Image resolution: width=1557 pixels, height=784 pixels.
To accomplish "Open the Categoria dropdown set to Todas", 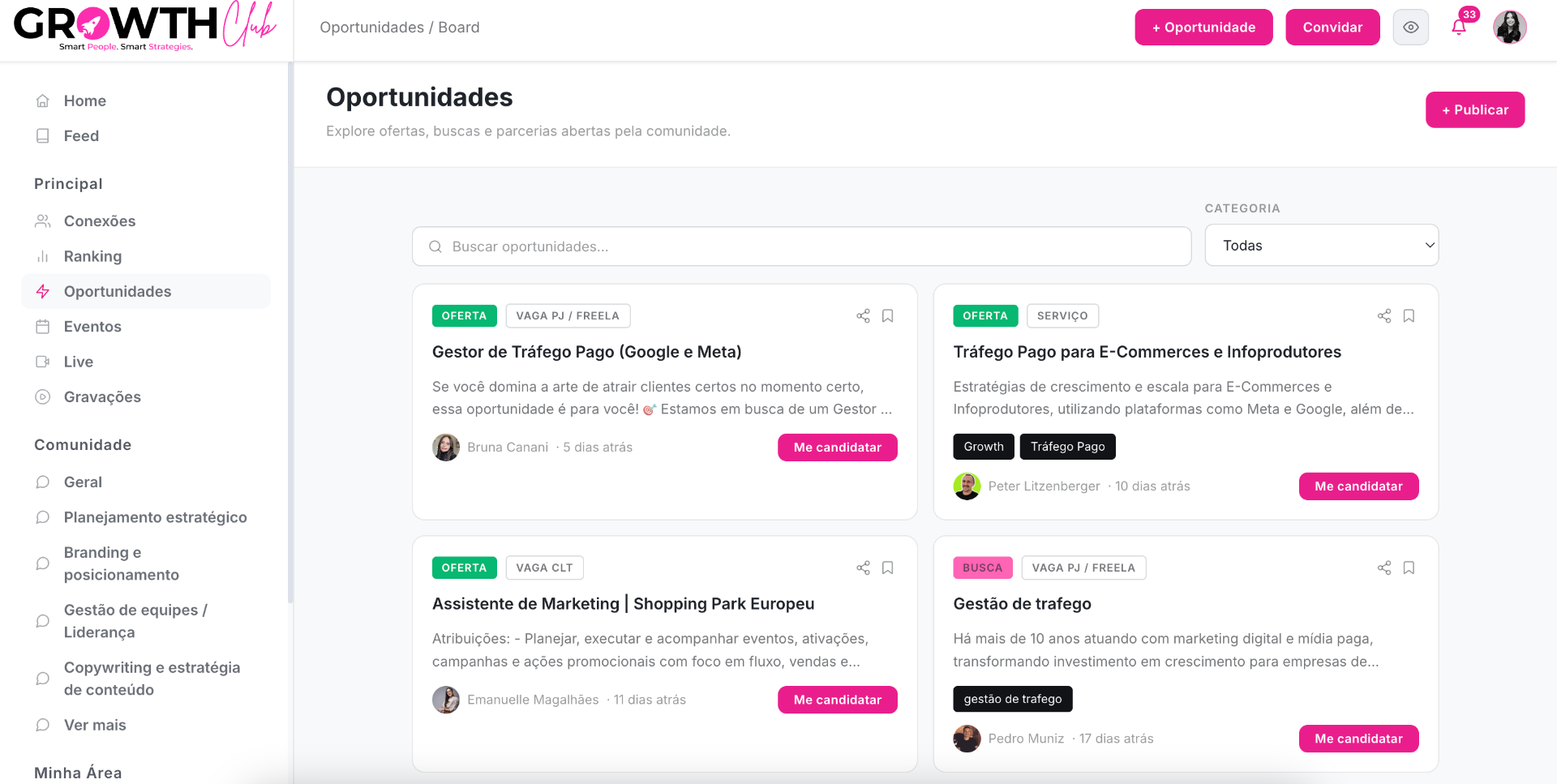I will pyautogui.click(x=1322, y=245).
